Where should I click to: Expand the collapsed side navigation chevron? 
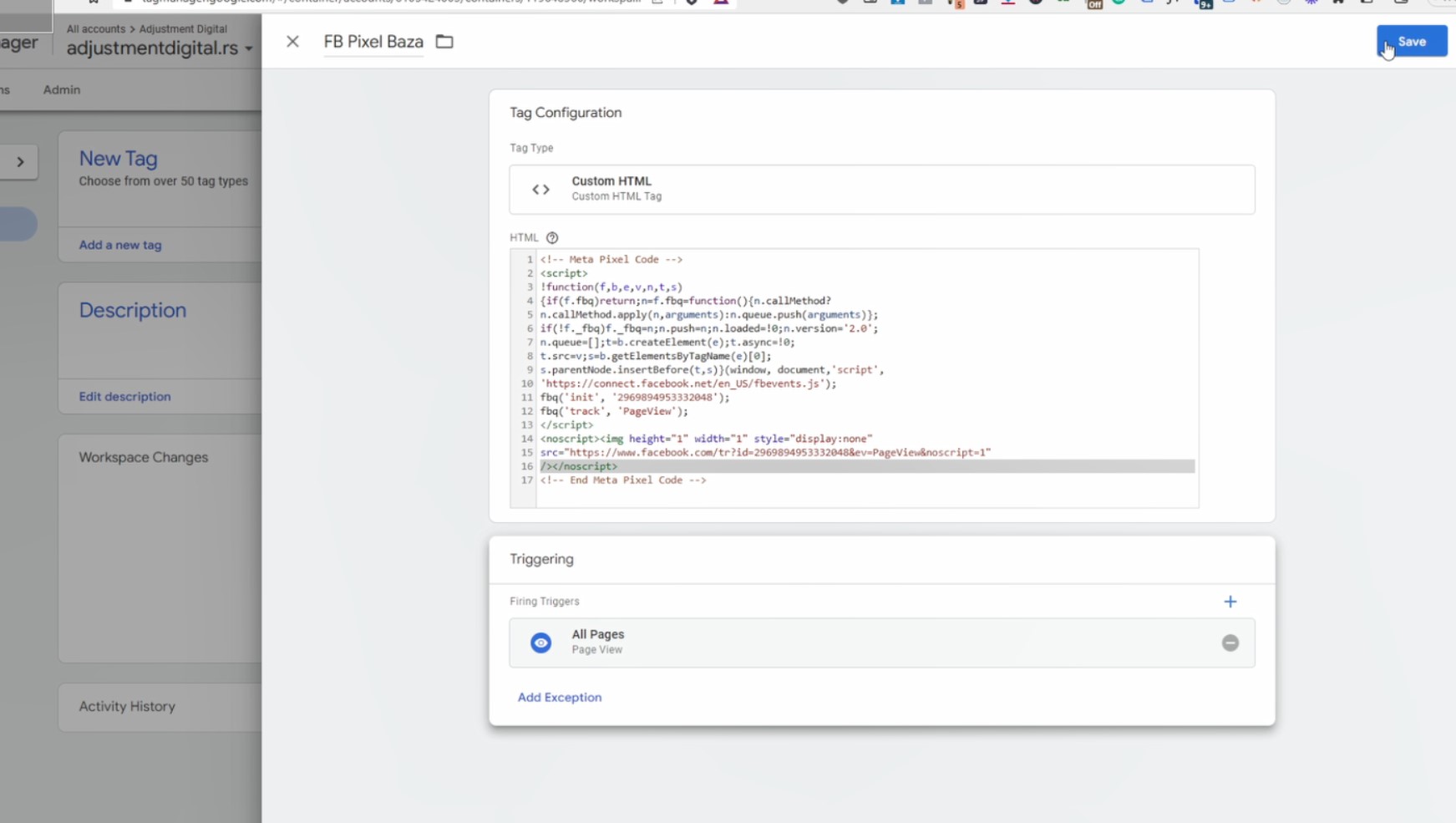20,162
